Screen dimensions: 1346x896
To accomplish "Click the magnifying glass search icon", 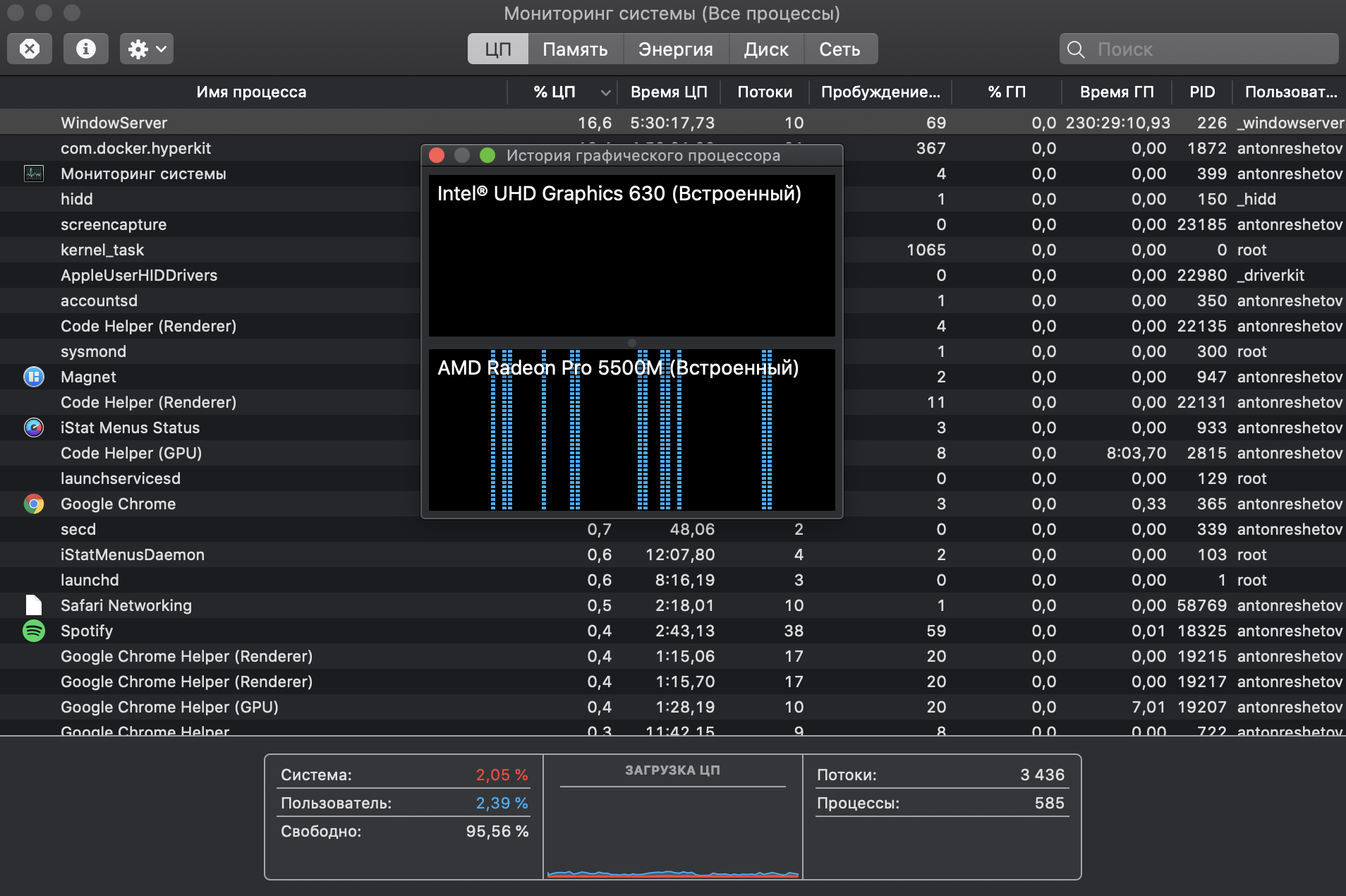I will [1076, 49].
